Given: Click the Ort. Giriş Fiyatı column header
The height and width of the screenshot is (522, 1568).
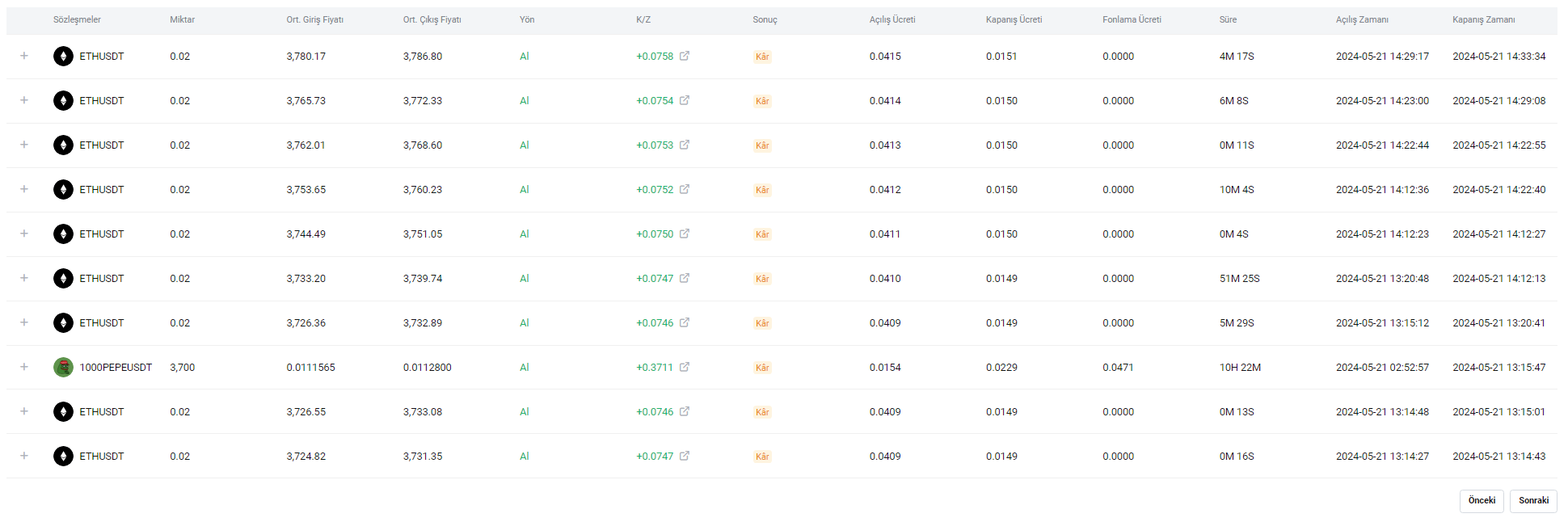Looking at the screenshot, I should 314,19.
